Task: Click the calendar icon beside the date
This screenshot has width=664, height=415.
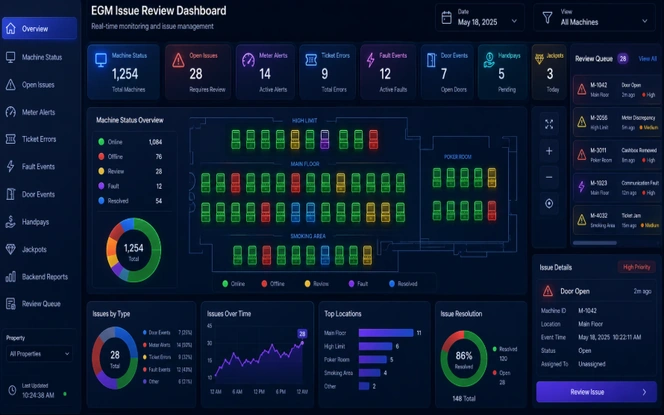Action: tap(446, 17)
